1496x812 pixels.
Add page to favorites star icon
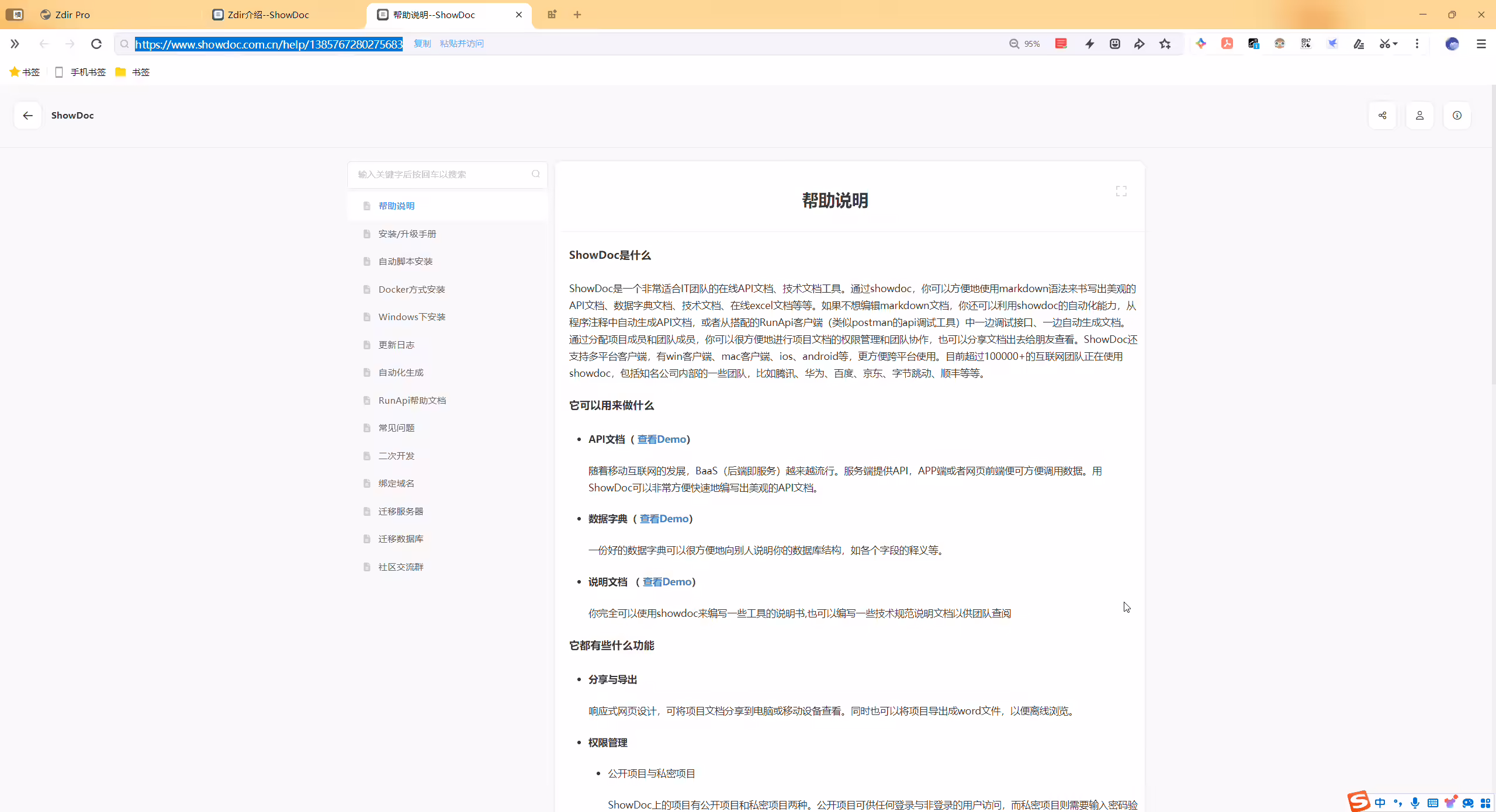click(x=1165, y=44)
